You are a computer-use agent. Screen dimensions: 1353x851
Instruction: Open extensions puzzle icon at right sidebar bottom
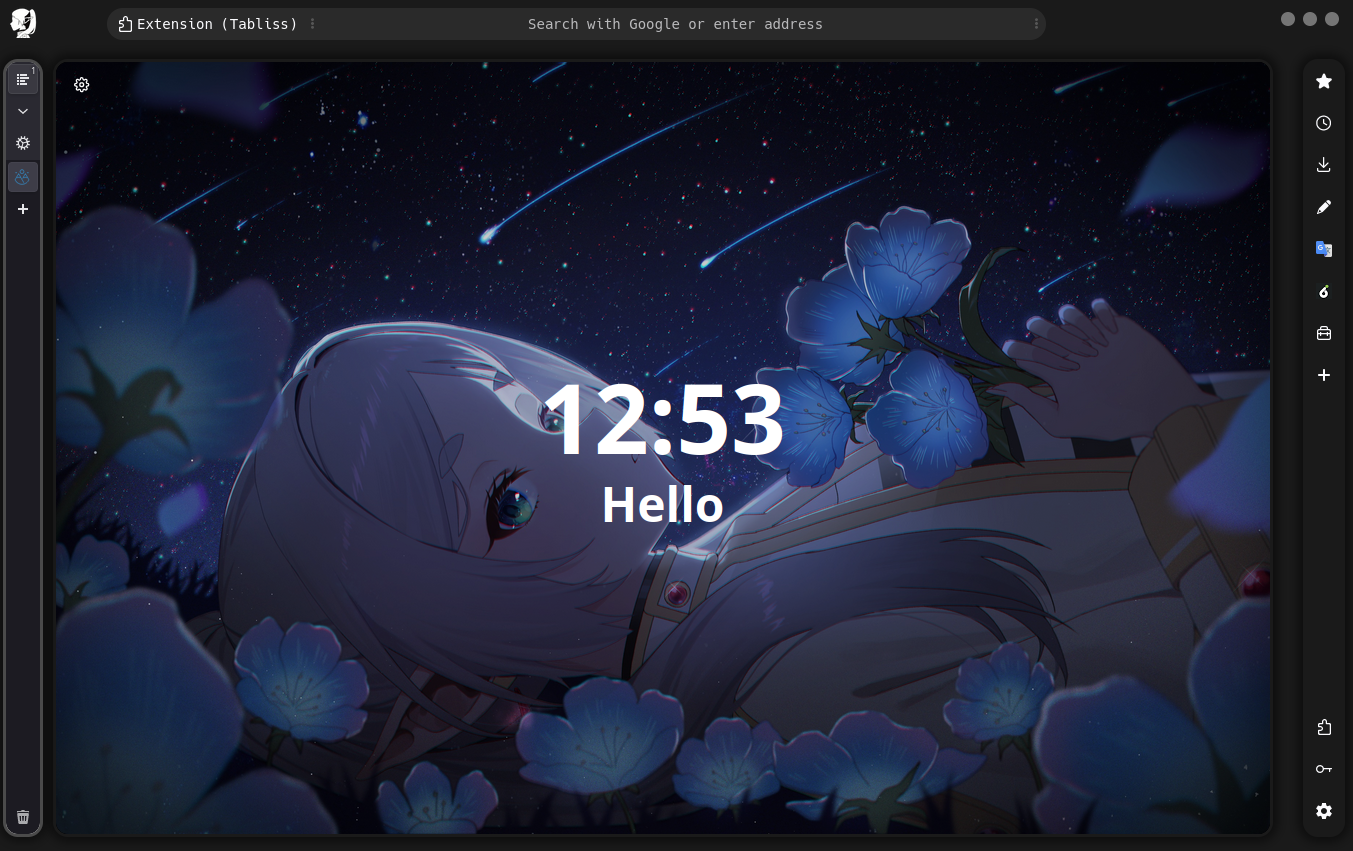[x=1324, y=727]
